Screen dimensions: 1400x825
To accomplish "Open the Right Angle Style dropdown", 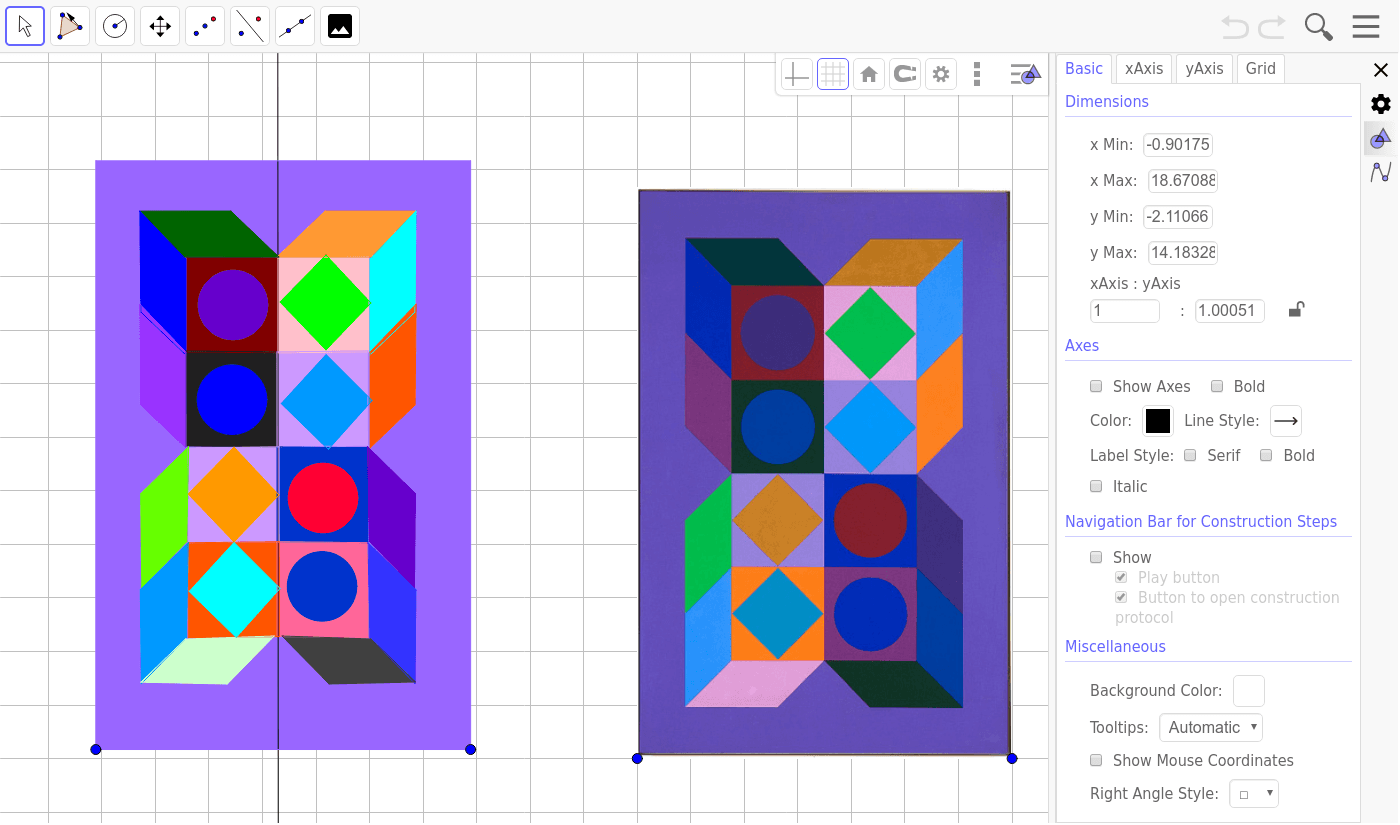I will click(x=1254, y=794).
